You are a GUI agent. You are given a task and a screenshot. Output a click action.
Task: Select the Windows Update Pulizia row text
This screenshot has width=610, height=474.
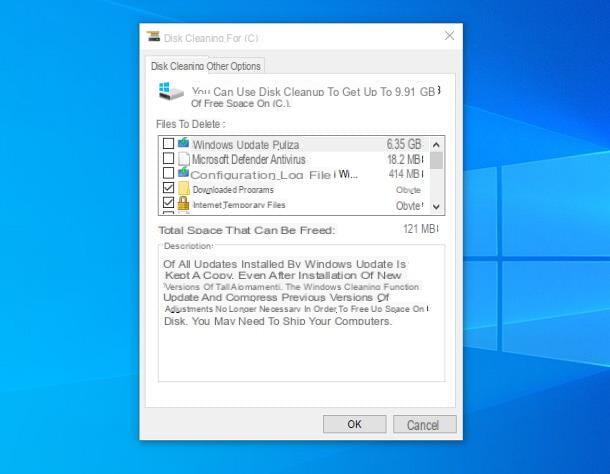pyautogui.click(x=246, y=145)
